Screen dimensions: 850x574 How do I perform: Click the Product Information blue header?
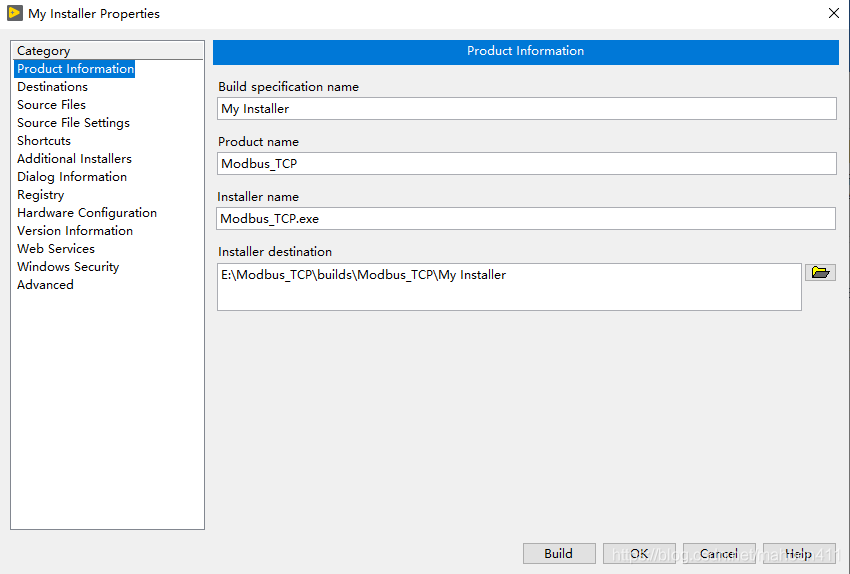(x=525, y=51)
